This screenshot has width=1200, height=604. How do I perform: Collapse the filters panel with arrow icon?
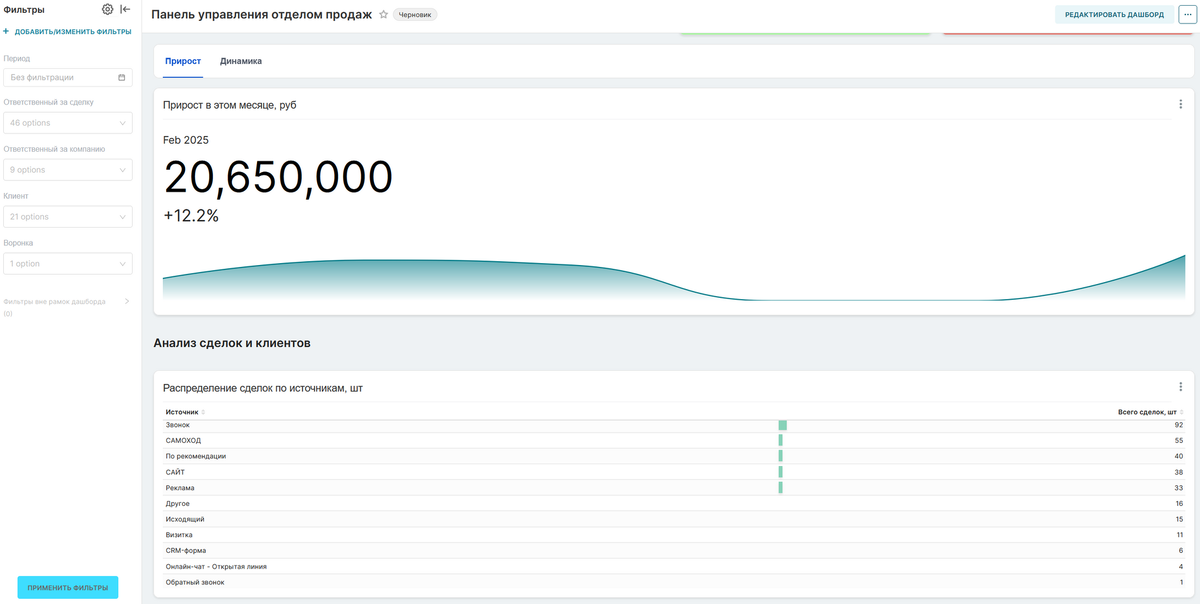[x=125, y=9]
